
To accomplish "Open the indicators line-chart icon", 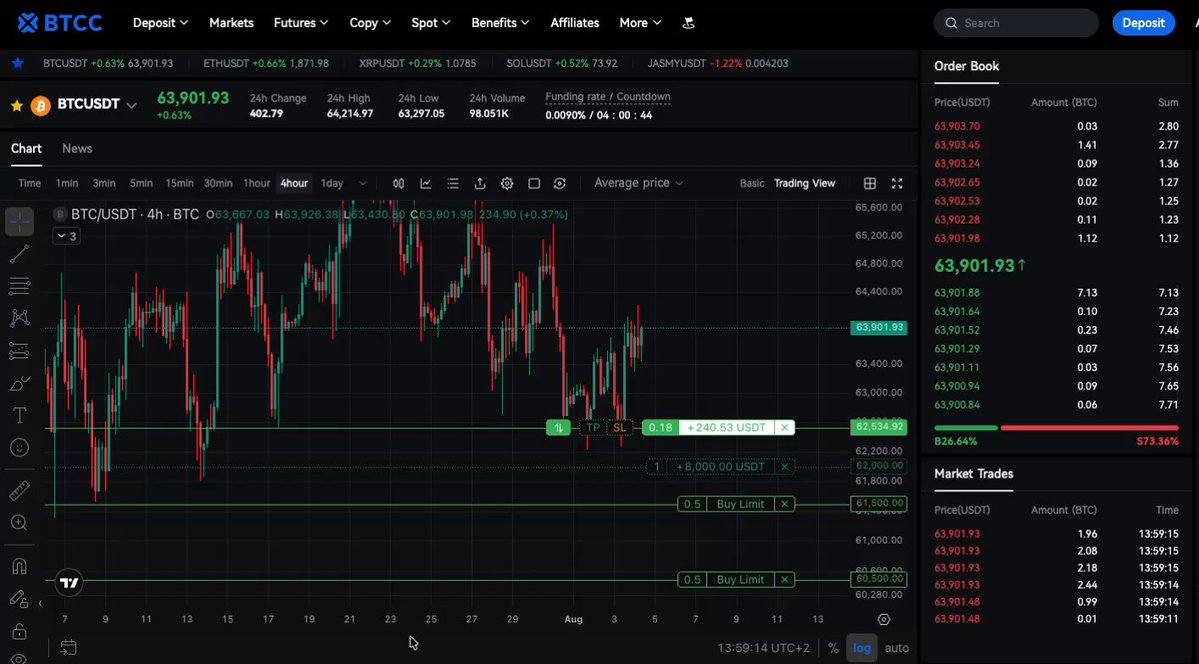I will [426, 184].
